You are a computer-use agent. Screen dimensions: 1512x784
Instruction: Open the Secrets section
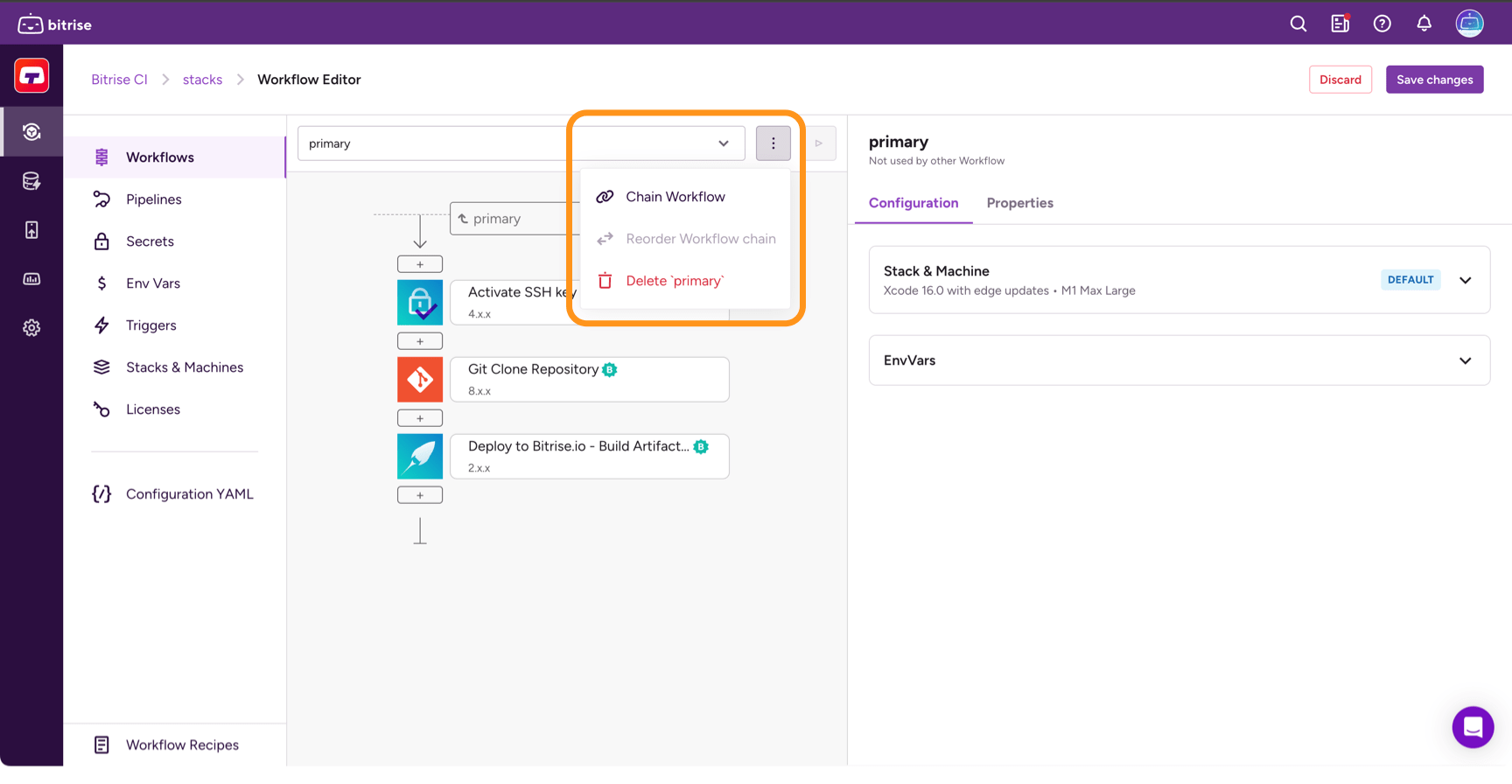click(175, 241)
